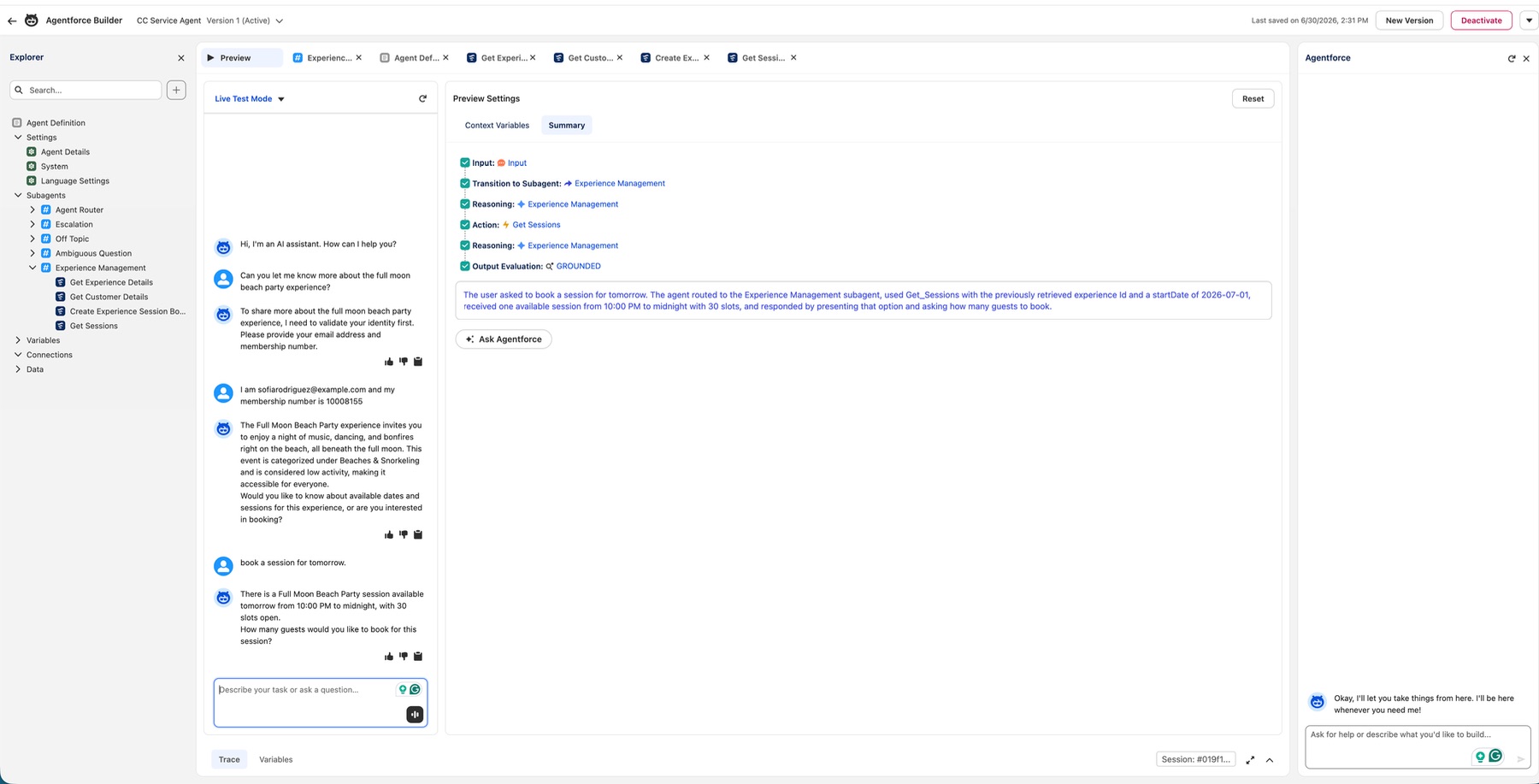
Task: Click the Reset button in Preview Settings
Action: click(x=1253, y=99)
